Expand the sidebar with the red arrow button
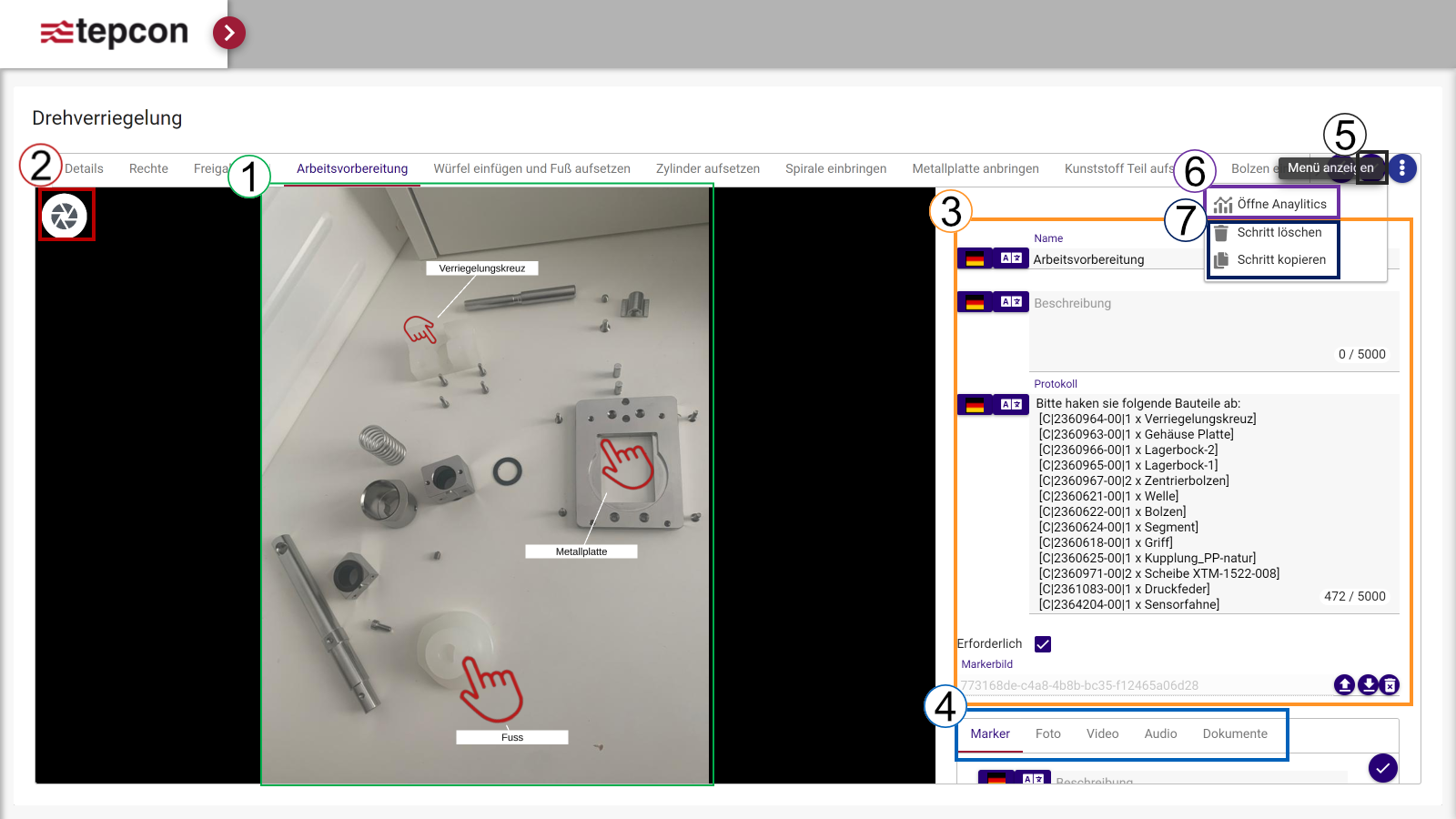Viewport: 1456px width, 819px height. 229,34
